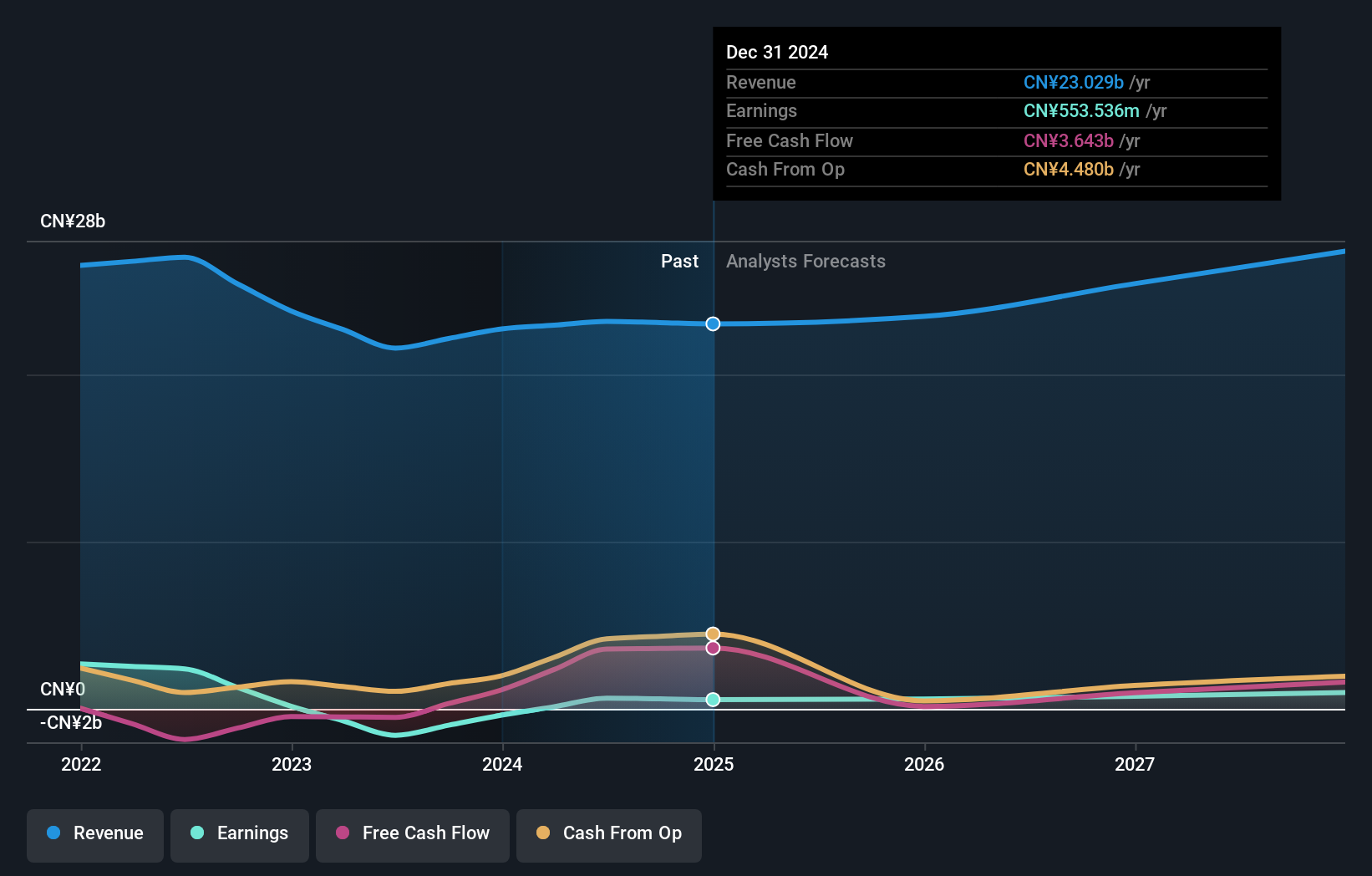1372x876 pixels.
Task: Click the Past label
Action: tap(679, 261)
